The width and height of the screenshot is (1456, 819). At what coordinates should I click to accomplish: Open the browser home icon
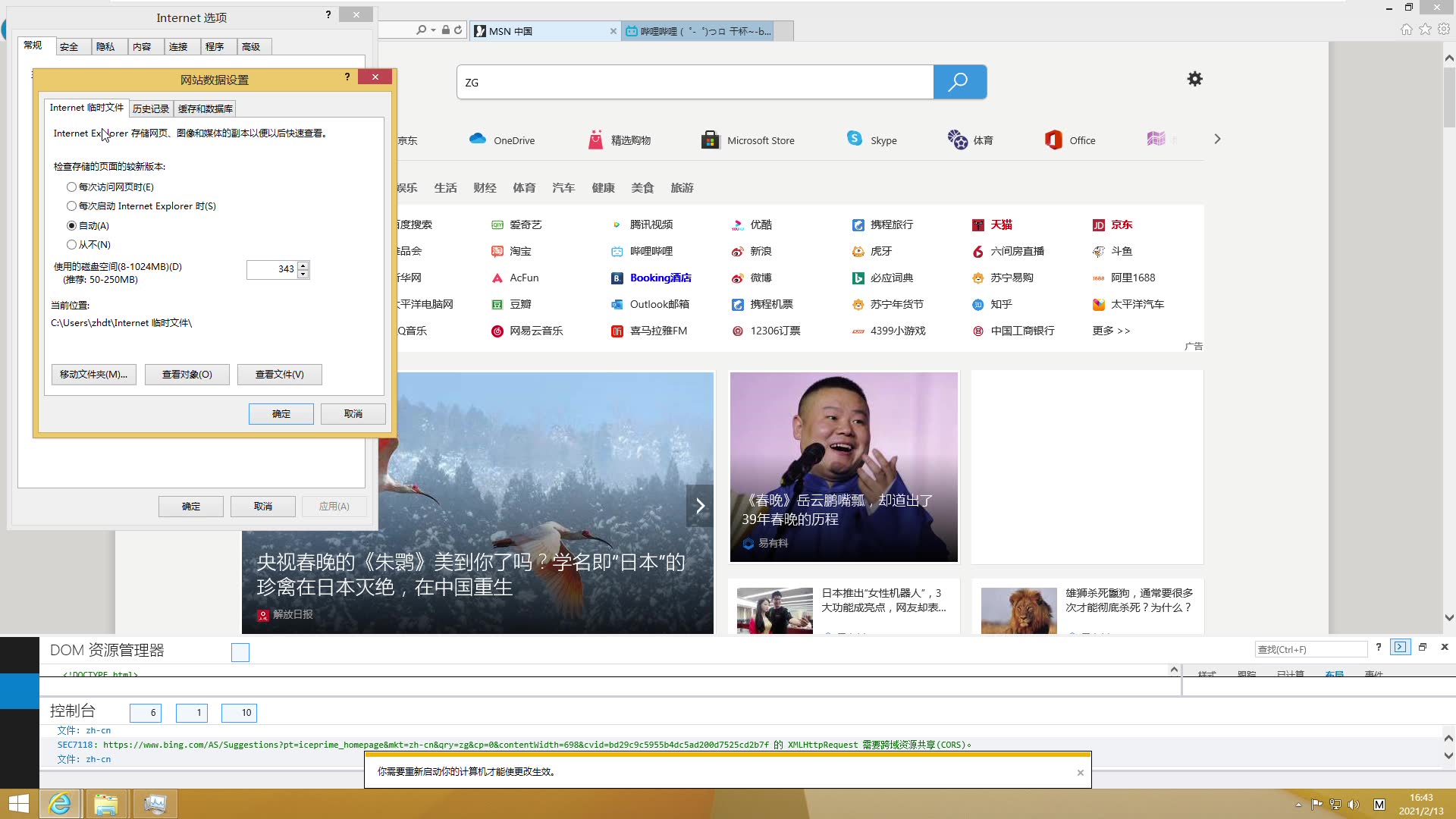tap(1406, 30)
